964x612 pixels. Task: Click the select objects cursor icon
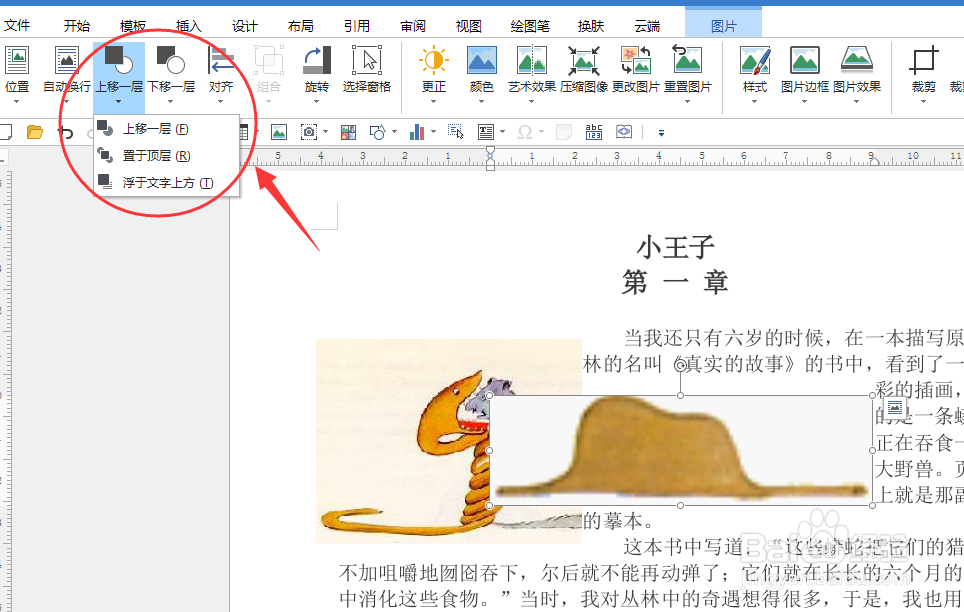pyautogui.click(x=456, y=132)
